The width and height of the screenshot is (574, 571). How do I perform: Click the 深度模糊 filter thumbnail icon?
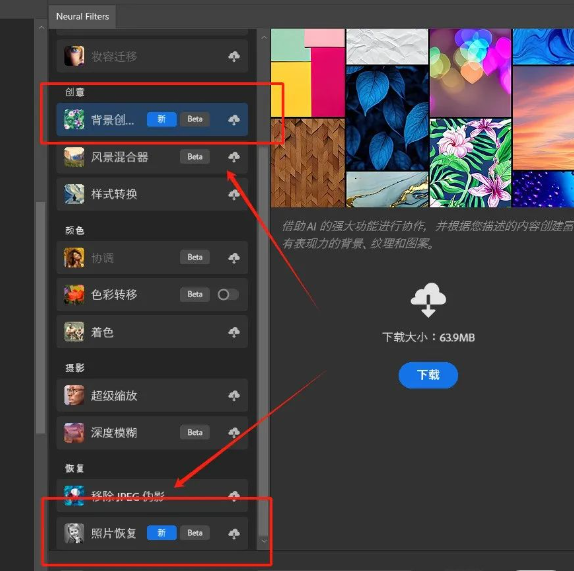click(74, 433)
